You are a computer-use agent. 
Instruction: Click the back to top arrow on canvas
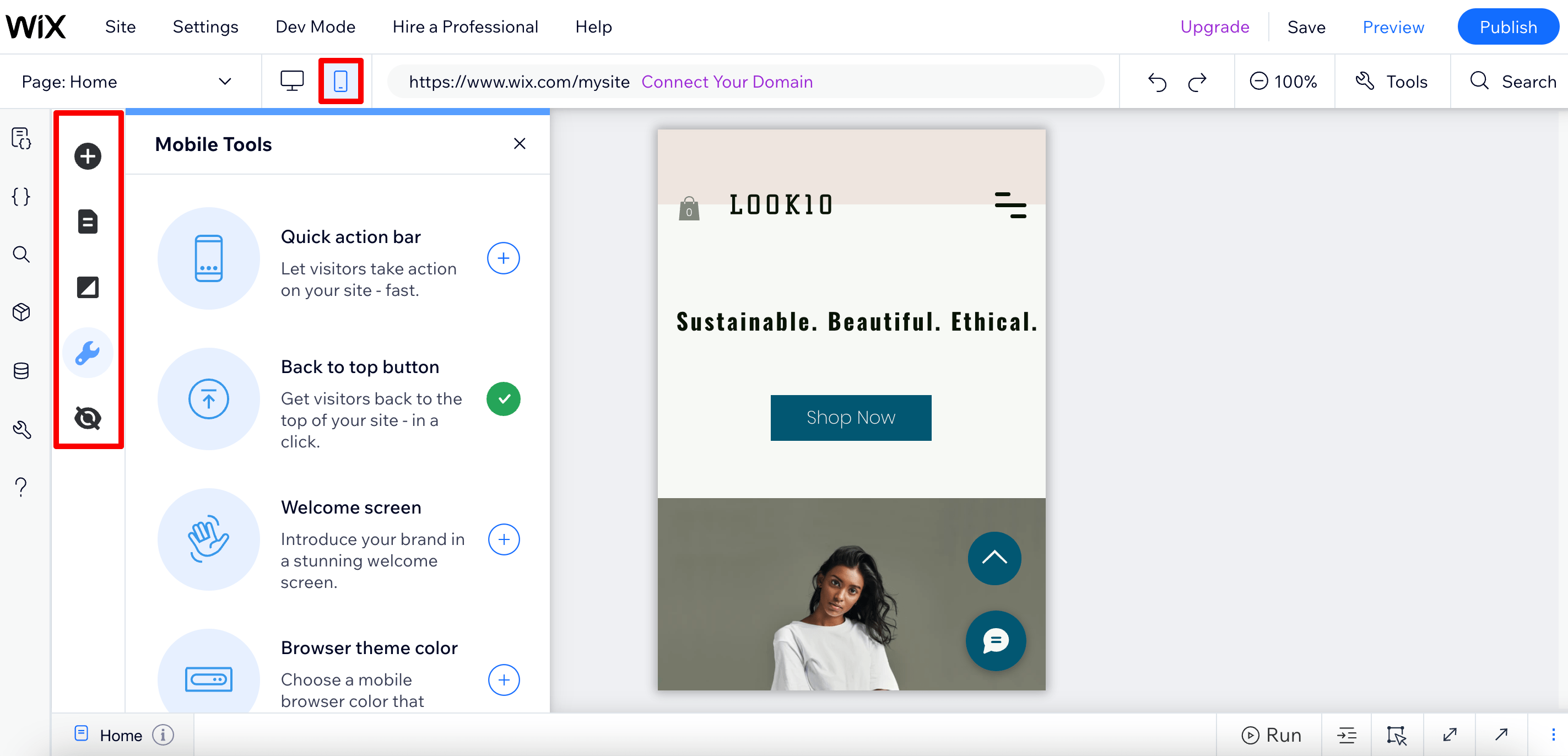coord(994,558)
